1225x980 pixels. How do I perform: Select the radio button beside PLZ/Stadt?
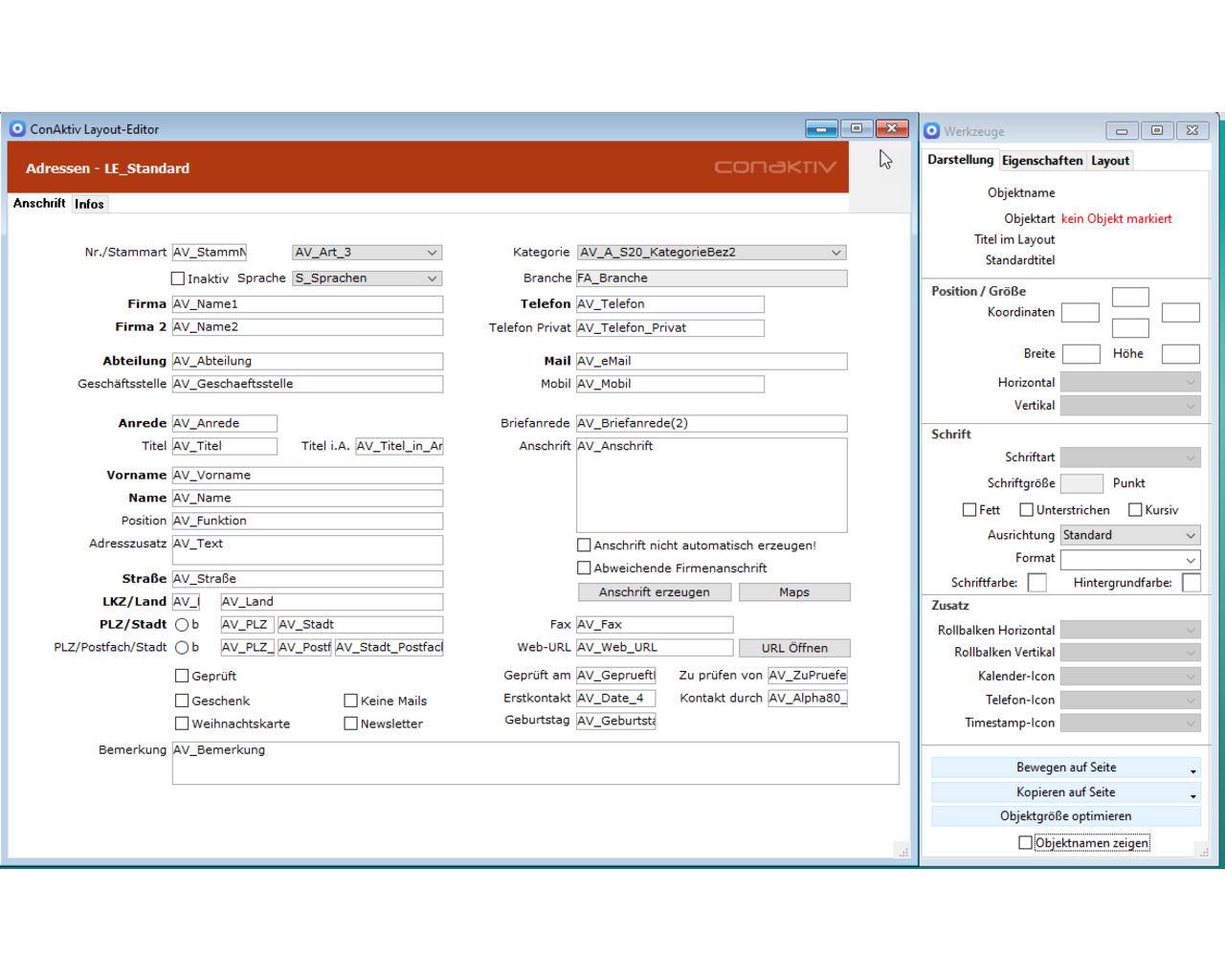click(x=184, y=624)
